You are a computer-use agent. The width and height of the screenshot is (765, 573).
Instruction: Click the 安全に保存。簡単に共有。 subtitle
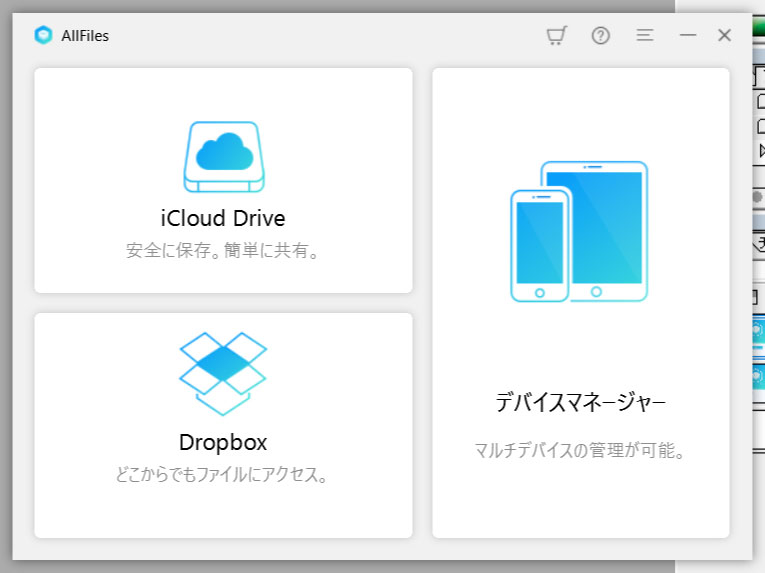tap(223, 251)
